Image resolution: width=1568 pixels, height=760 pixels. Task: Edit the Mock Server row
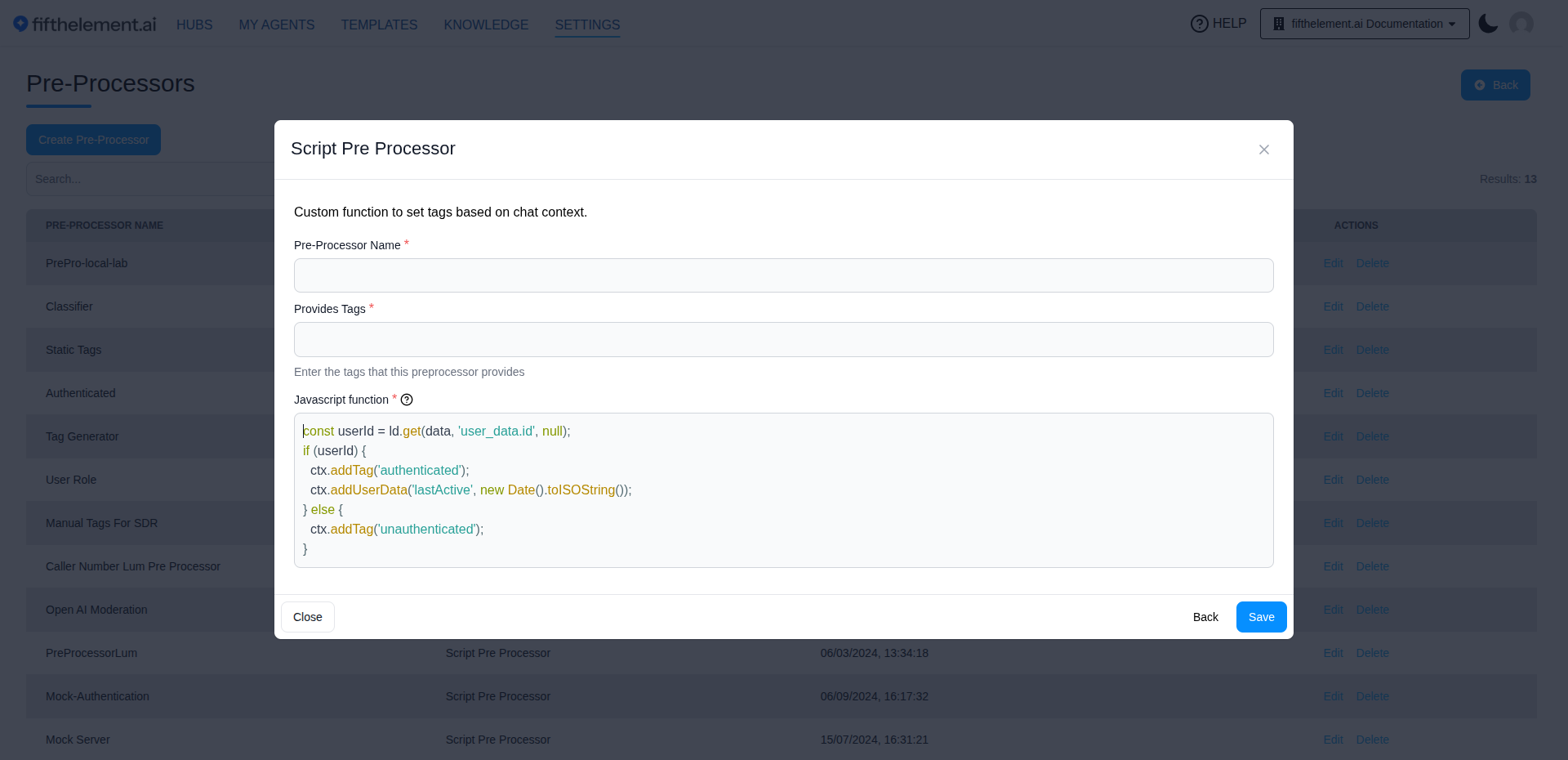pos(1333,740)
